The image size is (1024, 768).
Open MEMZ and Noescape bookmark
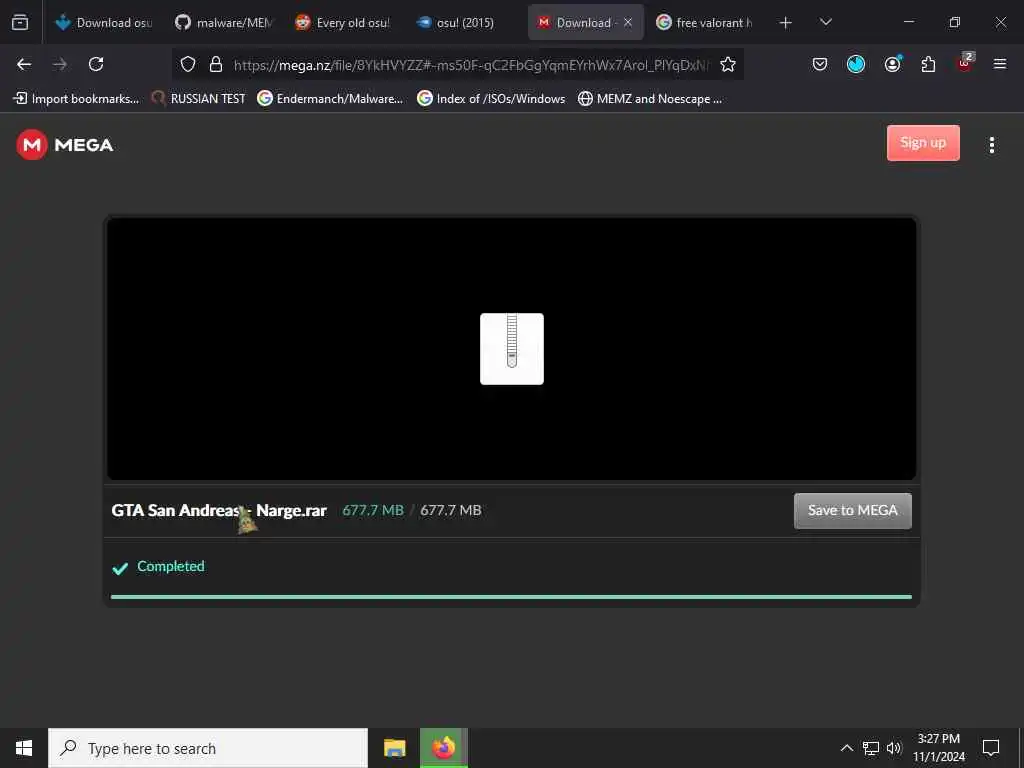click(650, 99)
